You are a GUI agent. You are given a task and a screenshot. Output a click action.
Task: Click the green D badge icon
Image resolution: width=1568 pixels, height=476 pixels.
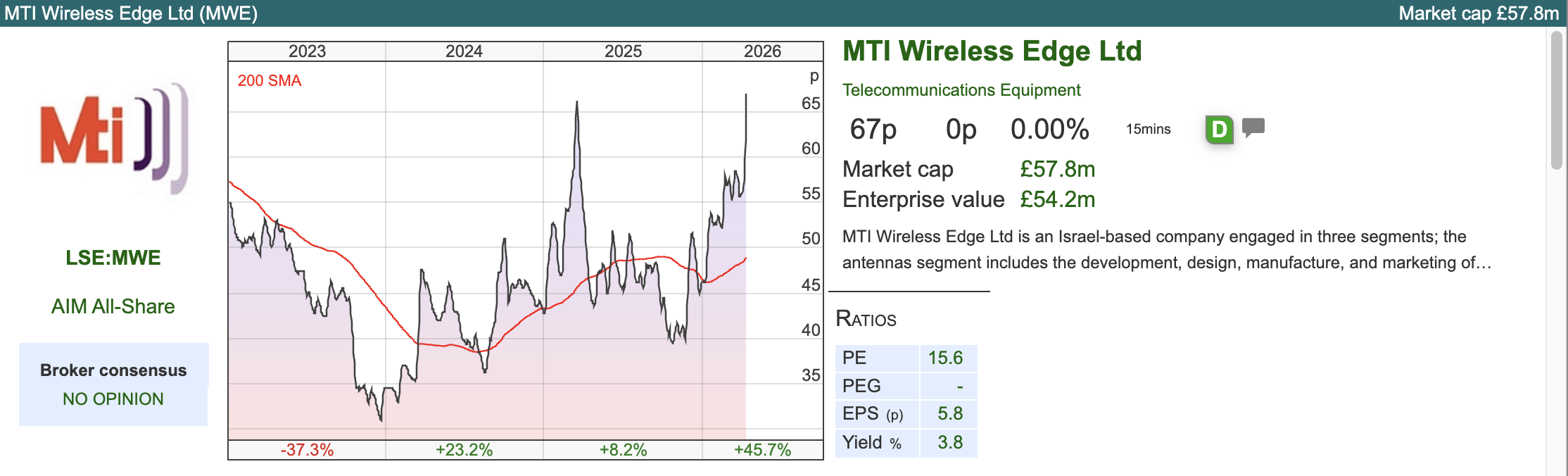coord(1219,130)
